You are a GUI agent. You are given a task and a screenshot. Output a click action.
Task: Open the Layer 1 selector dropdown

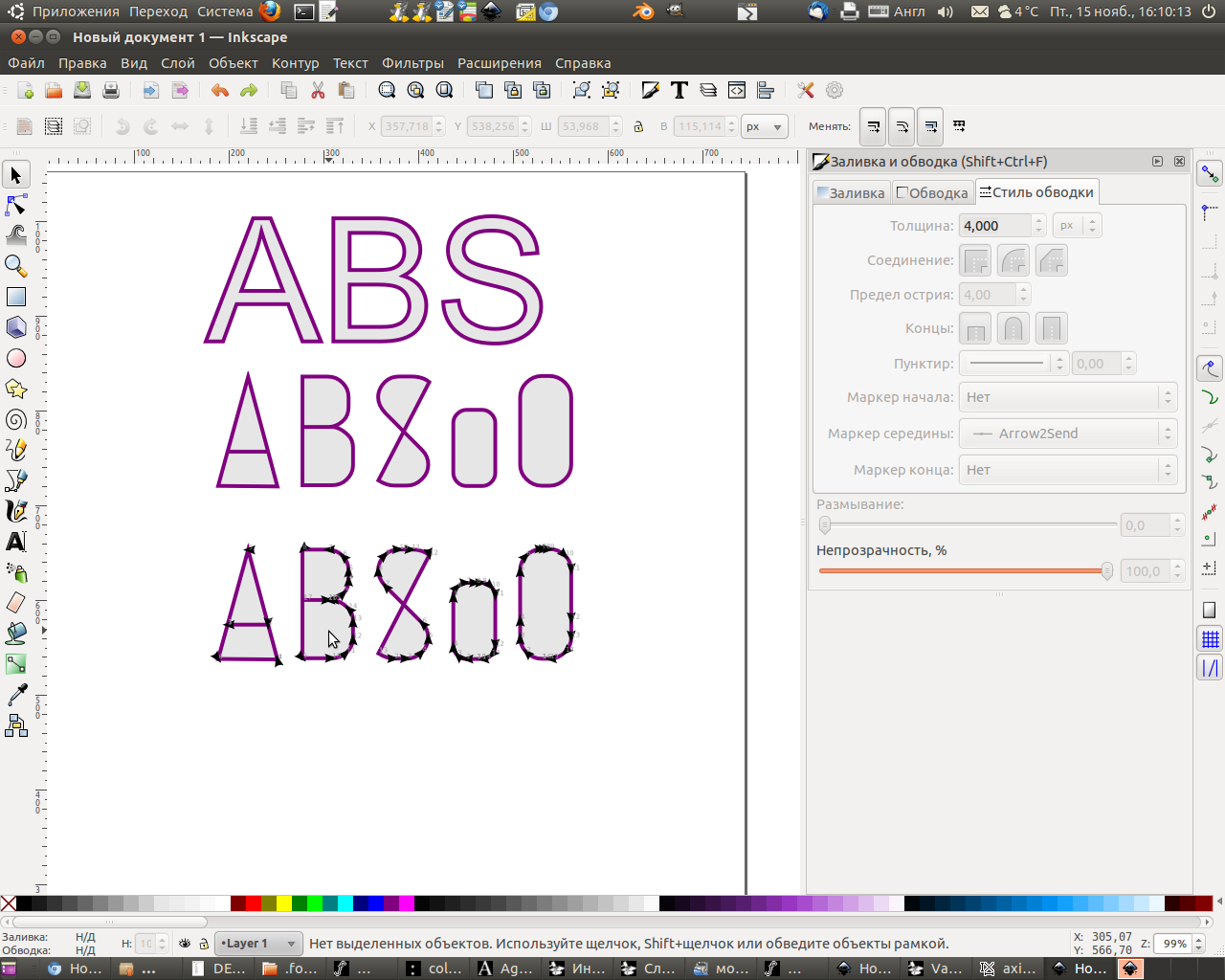coord(258,944)
